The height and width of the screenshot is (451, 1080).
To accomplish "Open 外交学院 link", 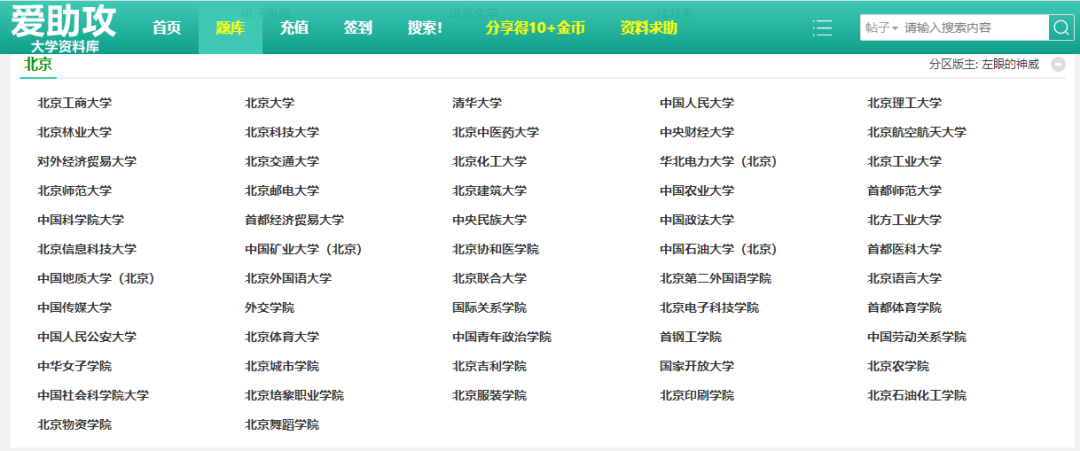I will point(269,308).
